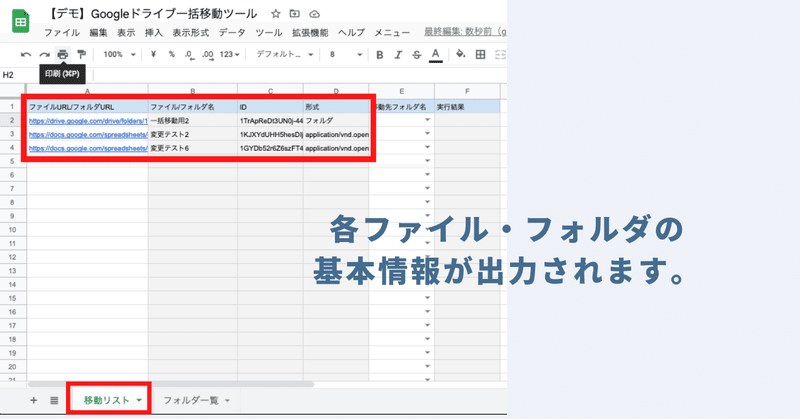Screen dimensions: 800x419
Task: Switch to the 移動リスト sheet tab
Action: tap(107, 401)
